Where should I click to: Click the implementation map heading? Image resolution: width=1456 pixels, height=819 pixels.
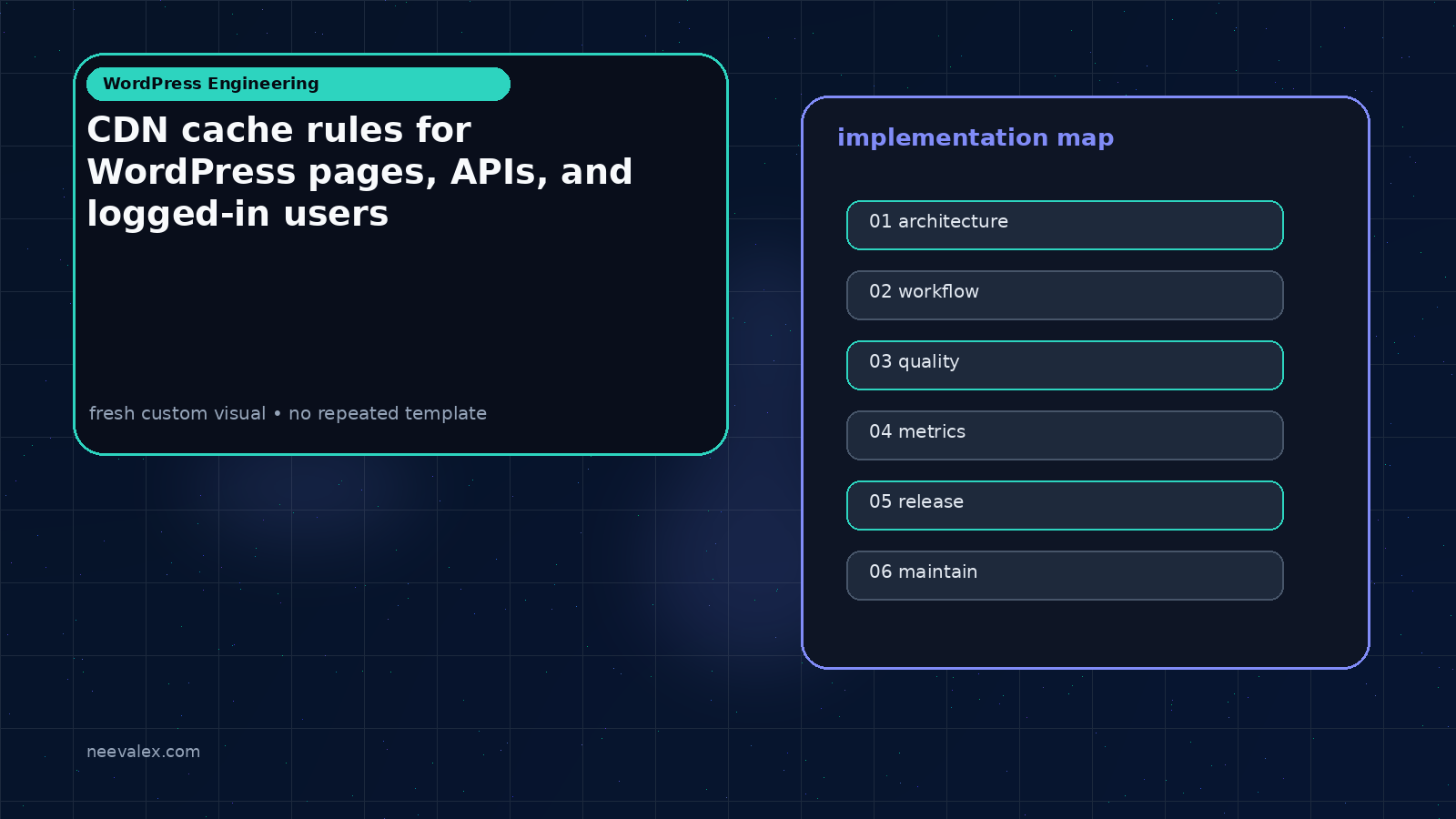pos(976,138)
